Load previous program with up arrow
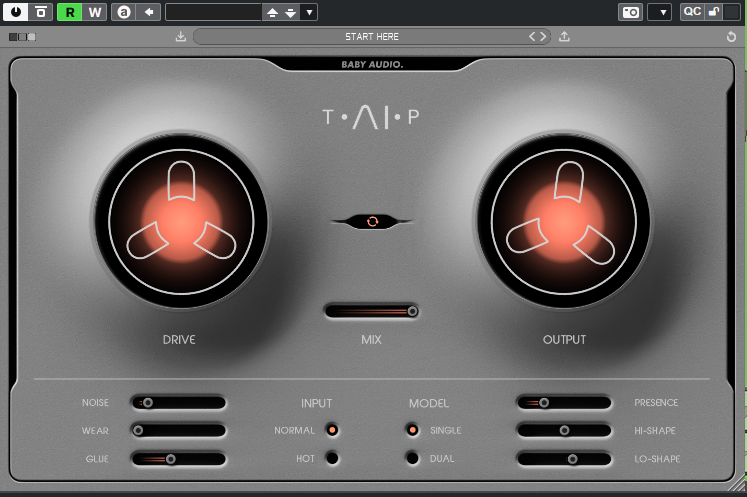Image resolution: width=747 pixels, height=497 pixels. pyautogui.click(x=272, y=12)
